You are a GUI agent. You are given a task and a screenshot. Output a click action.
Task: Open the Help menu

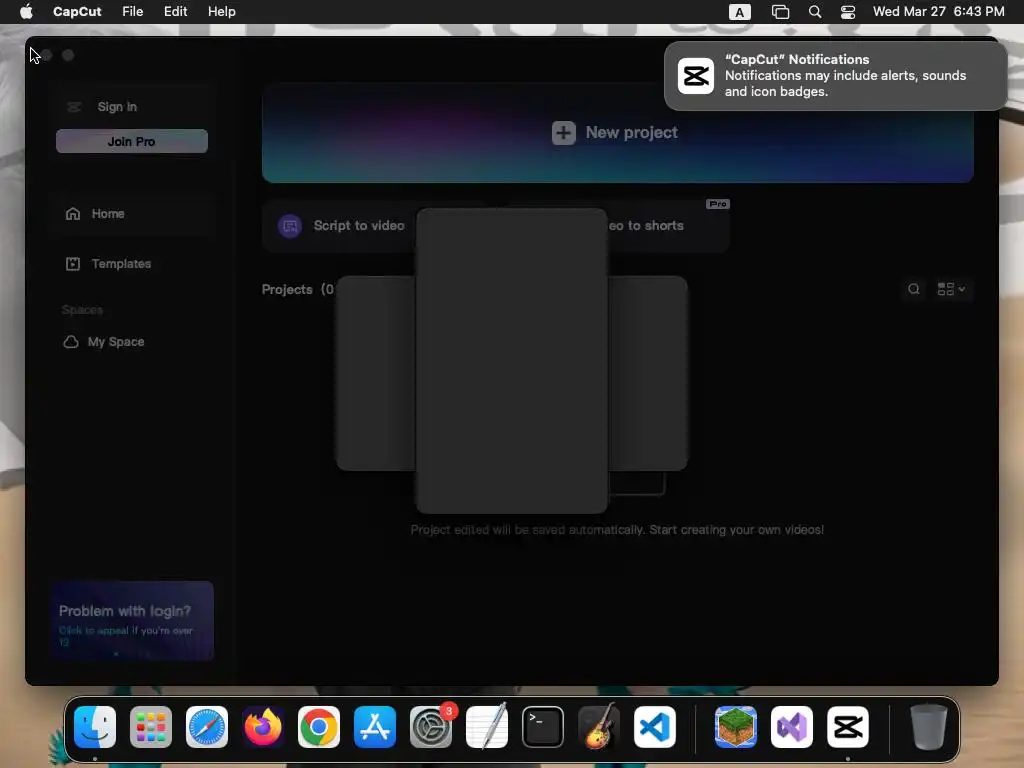[221, 12]
